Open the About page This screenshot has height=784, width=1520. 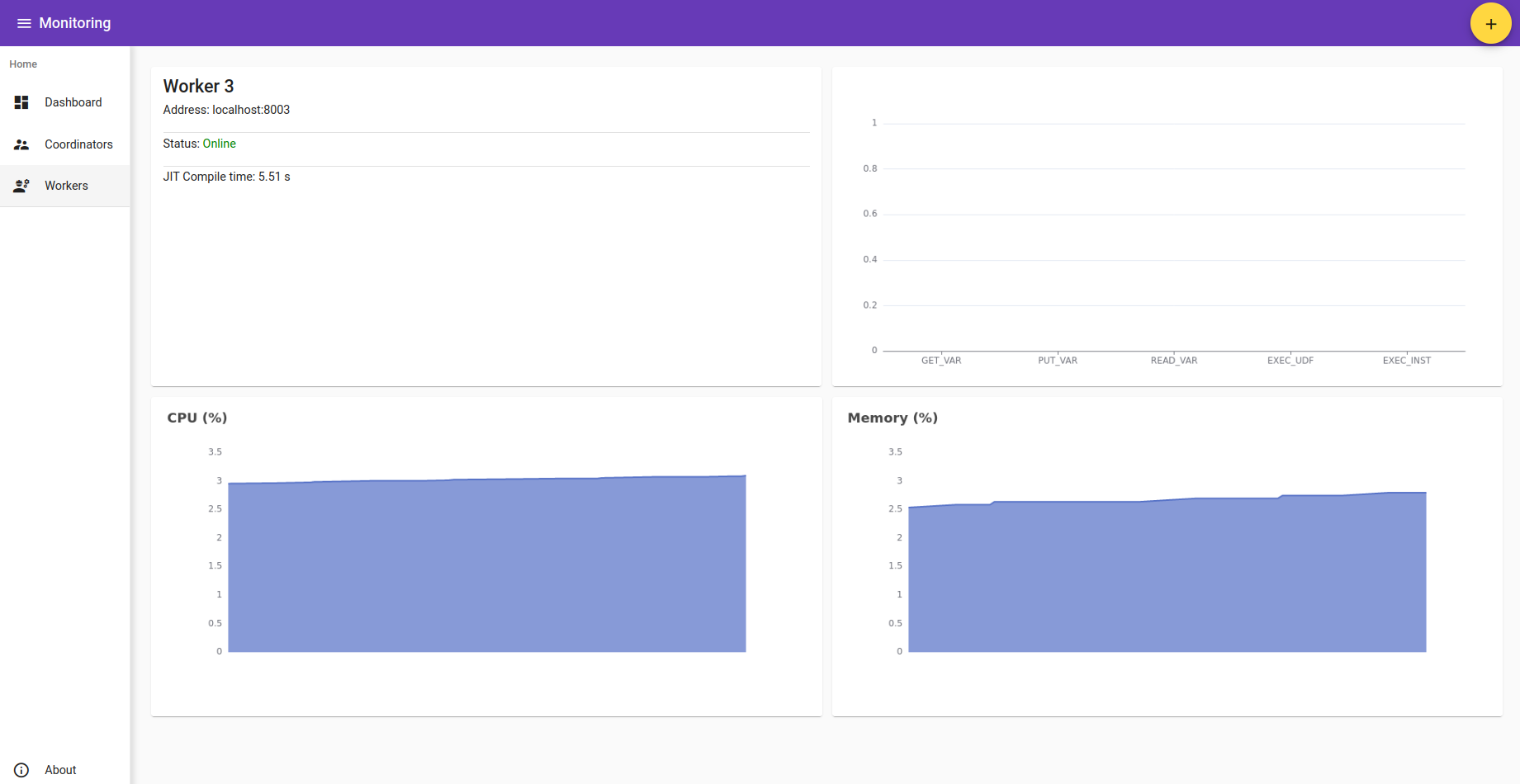point(64,770)
